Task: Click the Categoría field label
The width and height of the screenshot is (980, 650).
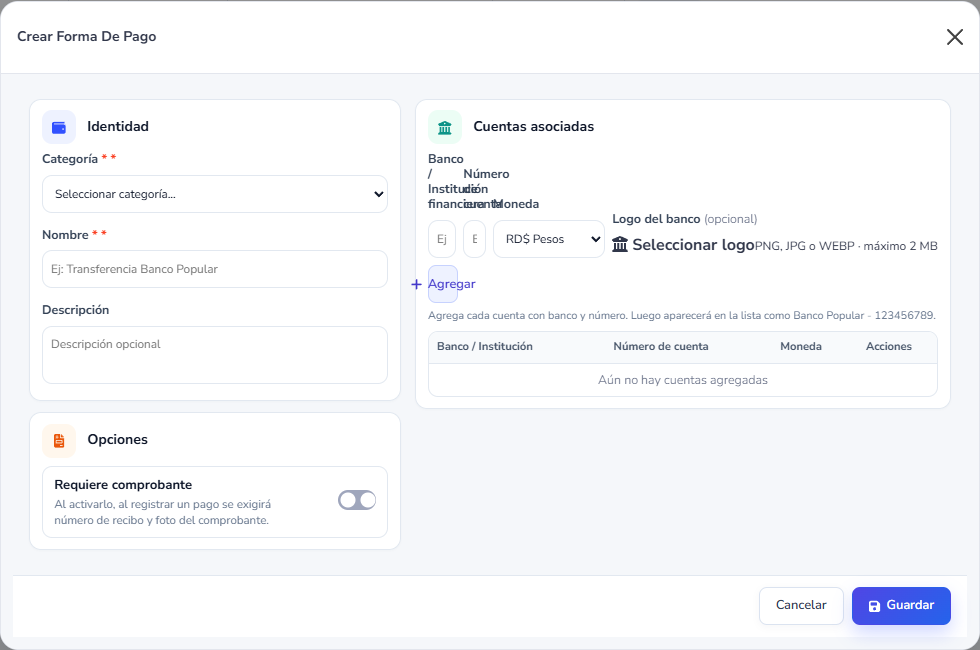Action: click(x=70, y=159)
